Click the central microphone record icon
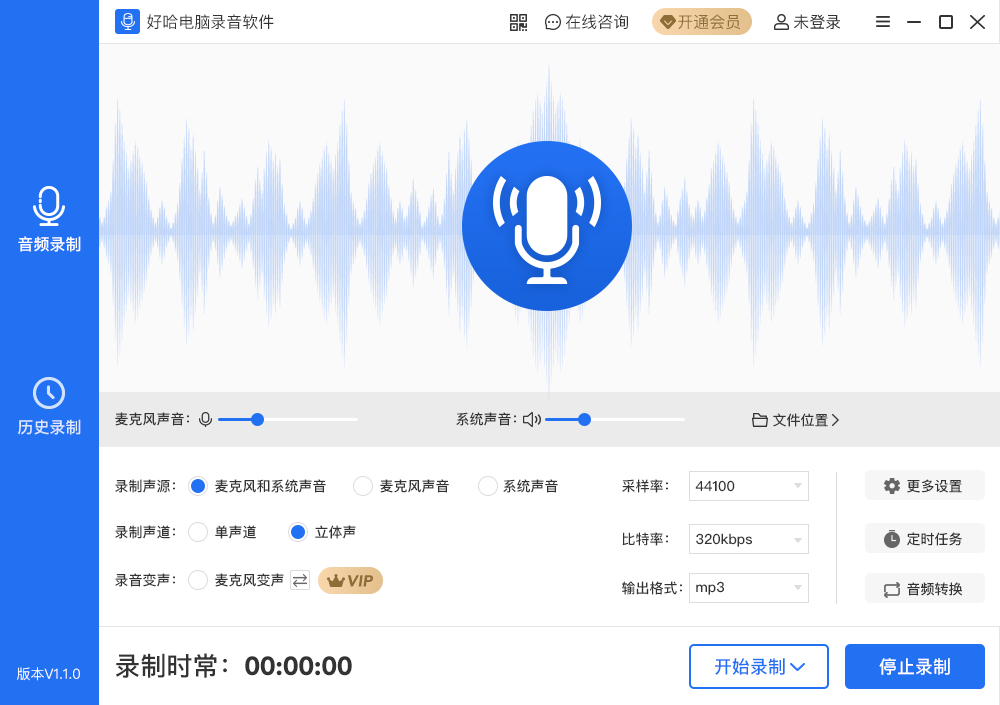The width and height of the screenshot is (1000, 705). pos(547,225)
